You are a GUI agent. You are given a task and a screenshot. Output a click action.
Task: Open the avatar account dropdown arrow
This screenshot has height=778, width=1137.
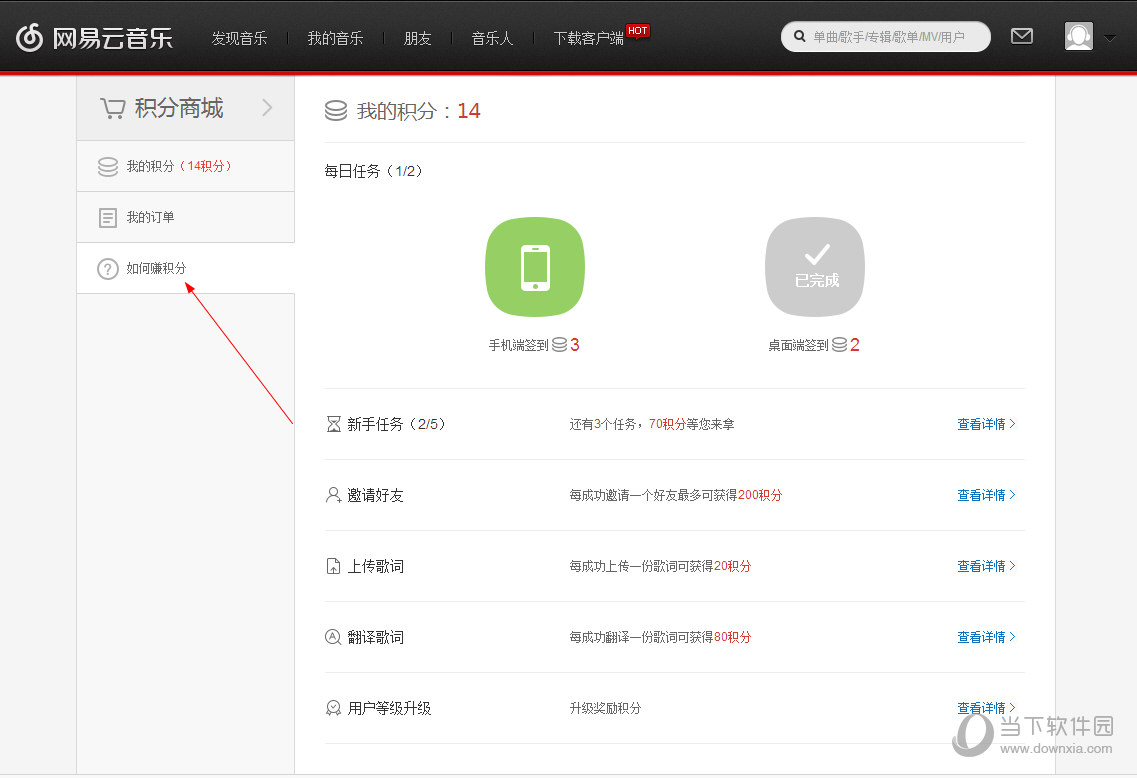tap(1109, 36)
